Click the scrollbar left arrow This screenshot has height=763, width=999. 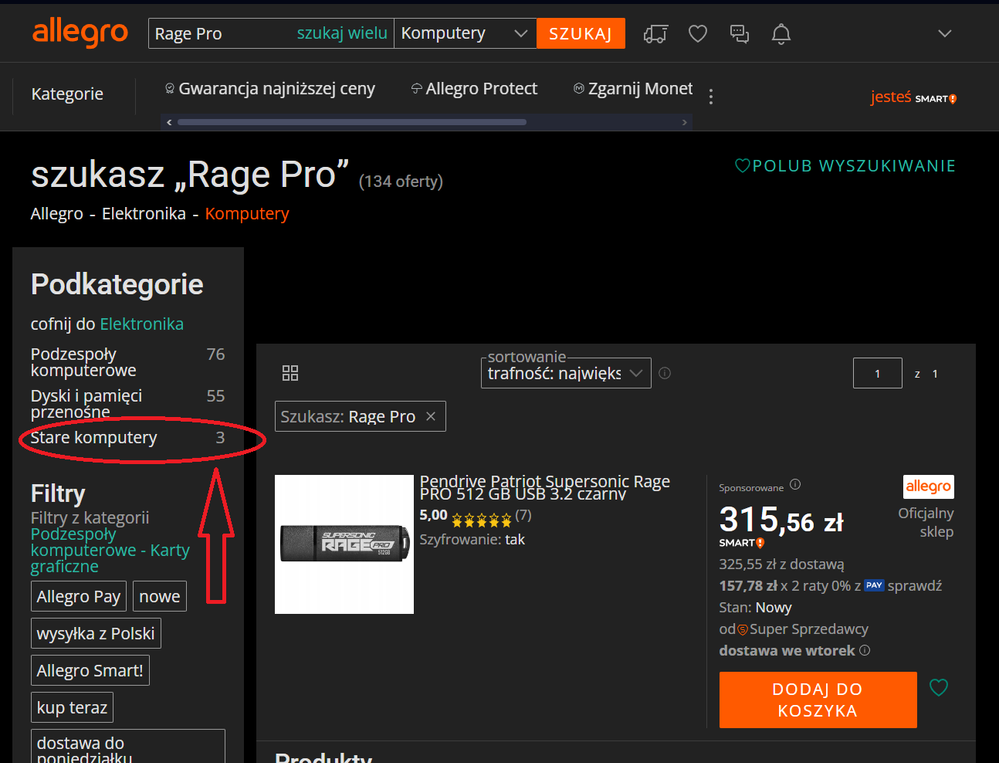169,122
